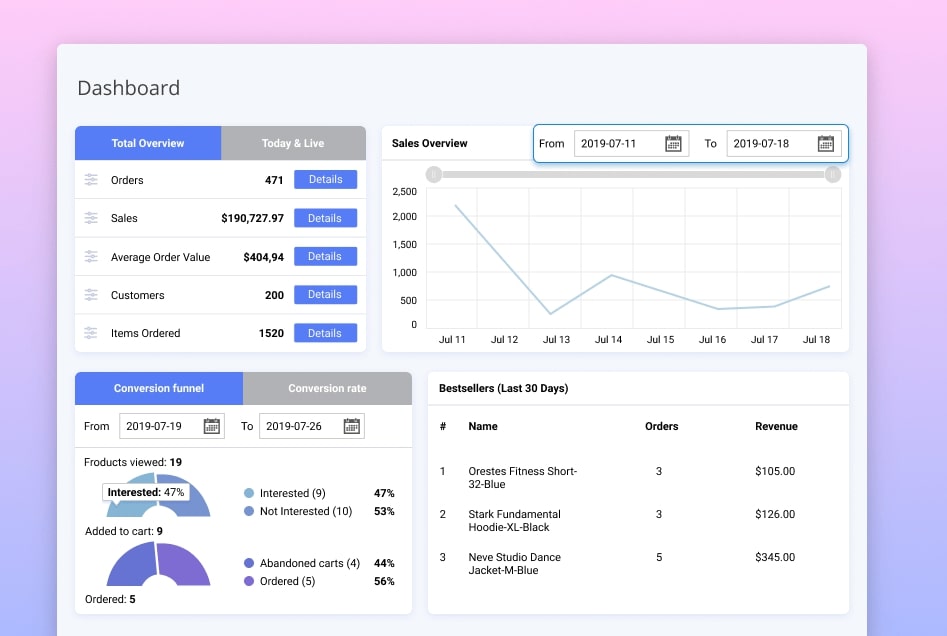Open the calendar for Conversion funnel To date

351,425
